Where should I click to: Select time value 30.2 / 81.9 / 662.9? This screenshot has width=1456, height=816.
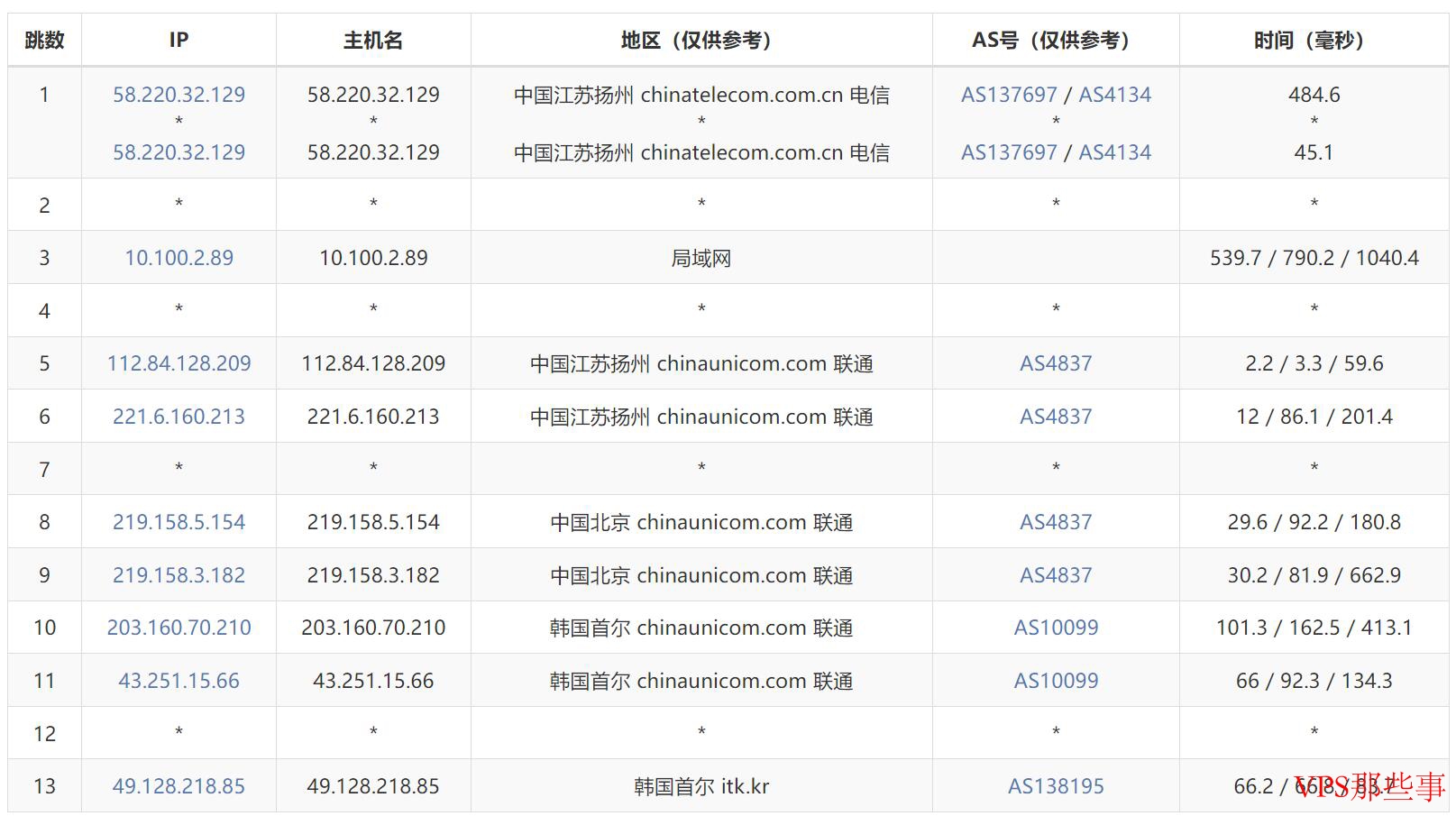tap(1314, 575)
